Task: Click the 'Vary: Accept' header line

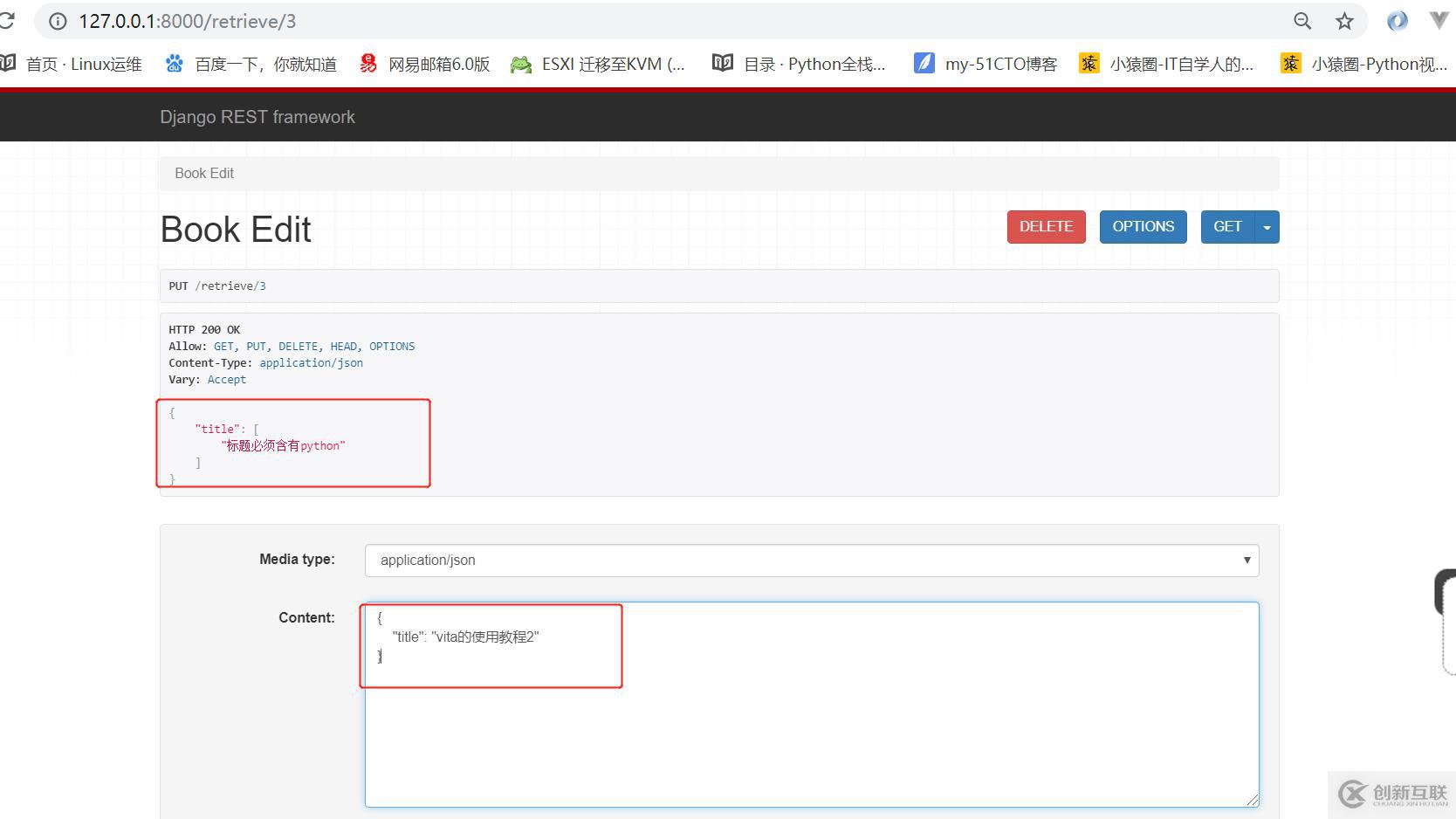Action: (x=208, y=380)
